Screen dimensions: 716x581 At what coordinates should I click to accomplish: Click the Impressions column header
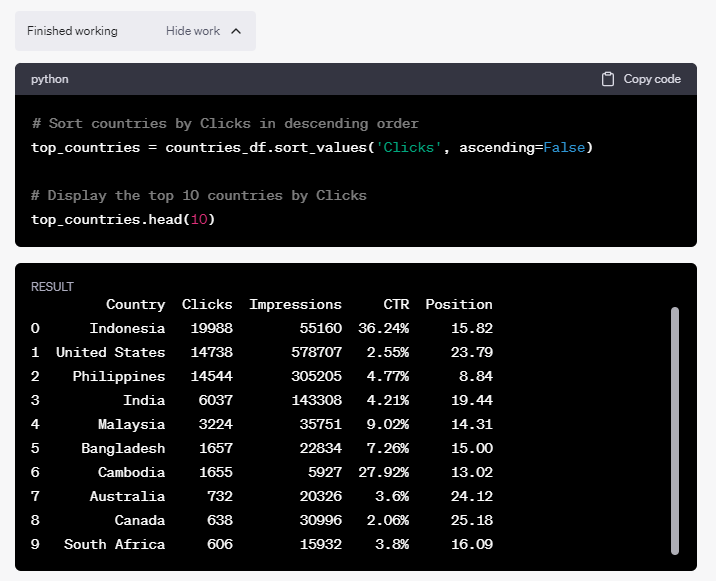click(x=295, y=304)
